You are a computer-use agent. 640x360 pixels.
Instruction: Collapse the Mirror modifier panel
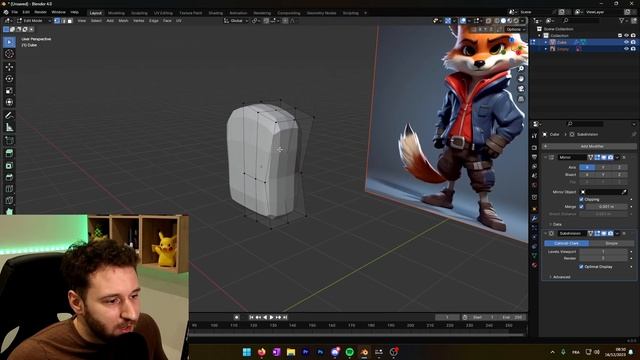545,157
